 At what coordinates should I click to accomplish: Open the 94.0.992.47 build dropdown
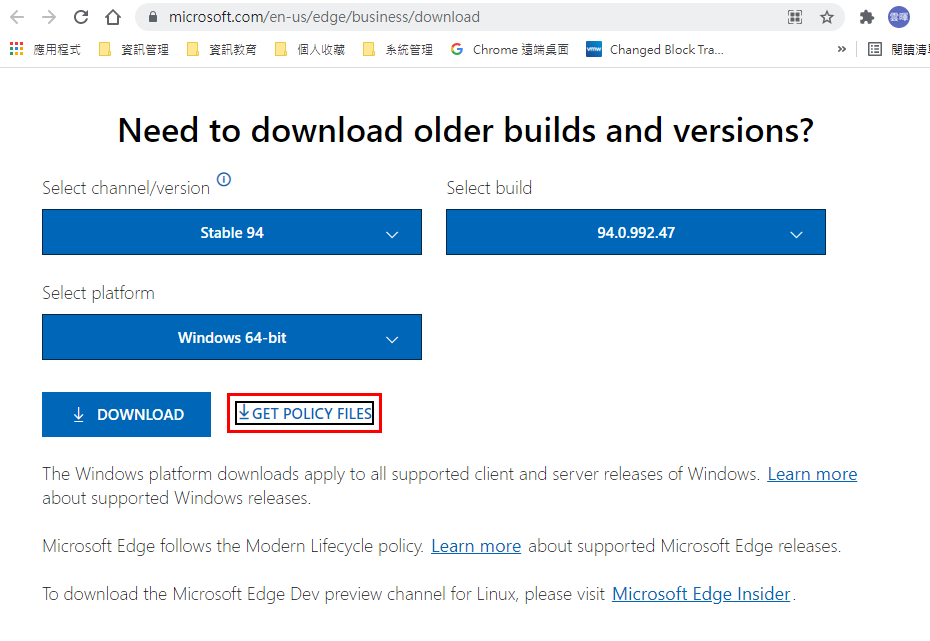pos(636,232)
